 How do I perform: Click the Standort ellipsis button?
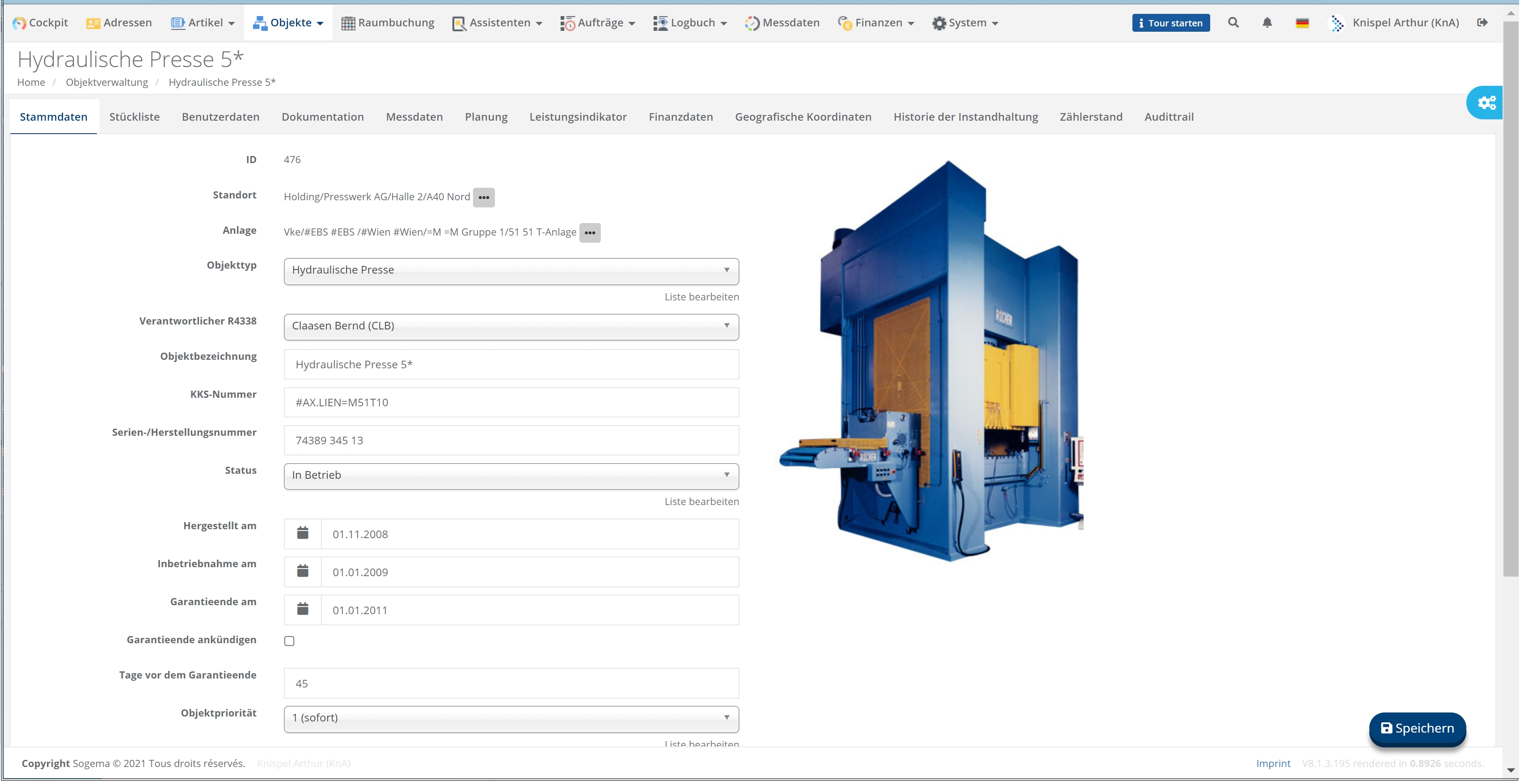tap(484, 197)
